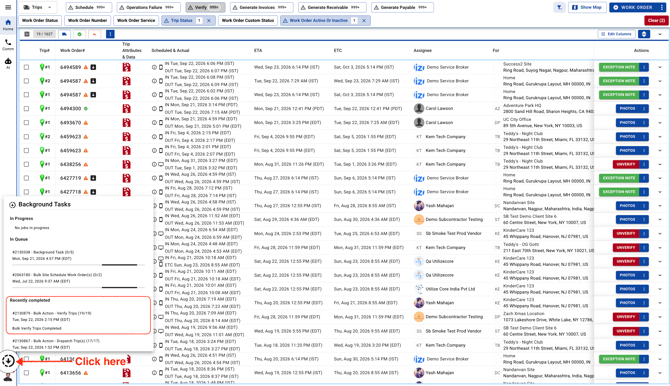The image size is (670, 386).
Task: Expand the chevron next to the print icon
Action: pyautogui.click(x=660, y=34)
